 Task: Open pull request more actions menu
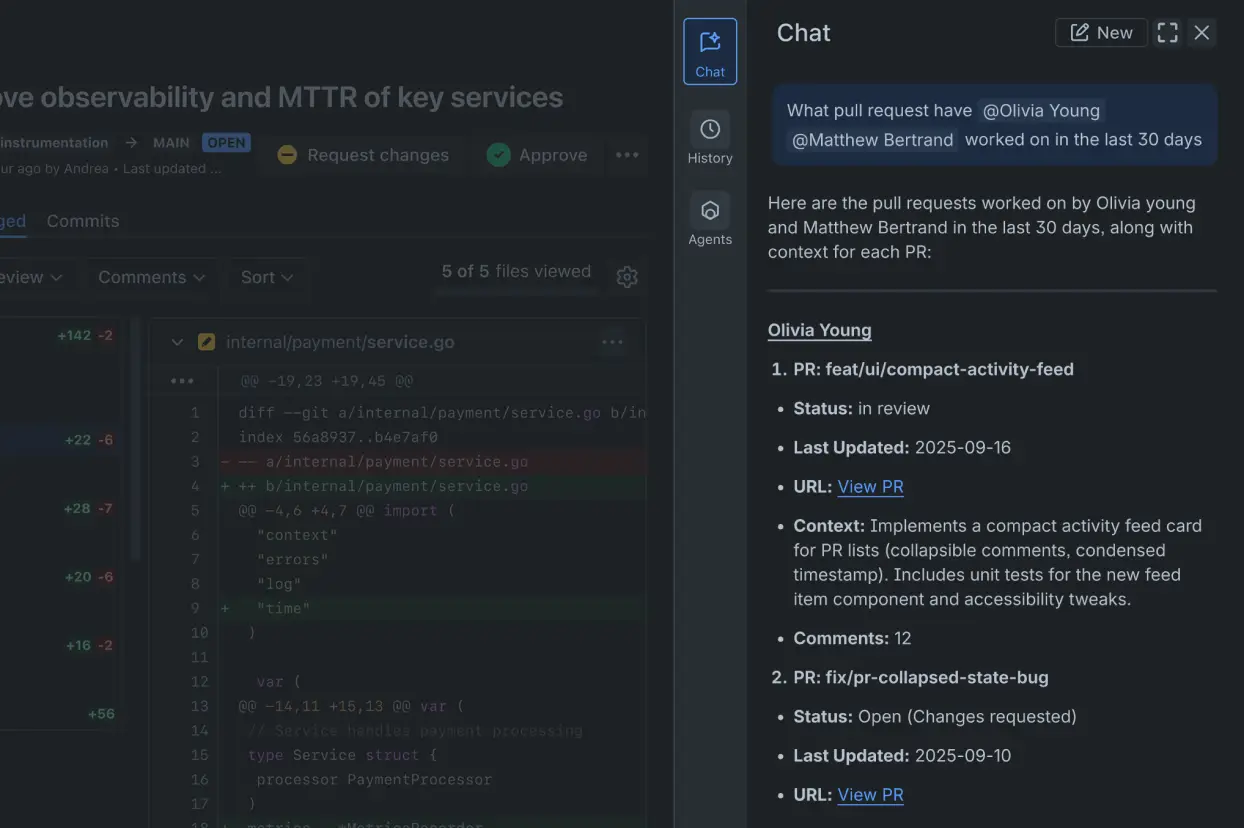tap(627, 155)
